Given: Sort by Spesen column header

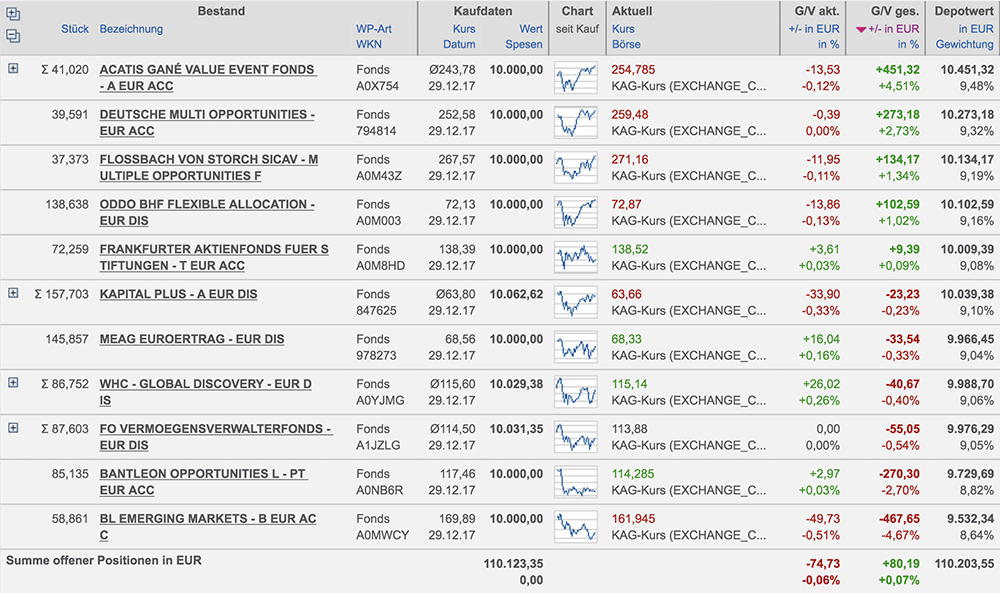Looking at the screenshot, I should pyautogui.click(x=524, y=44).
